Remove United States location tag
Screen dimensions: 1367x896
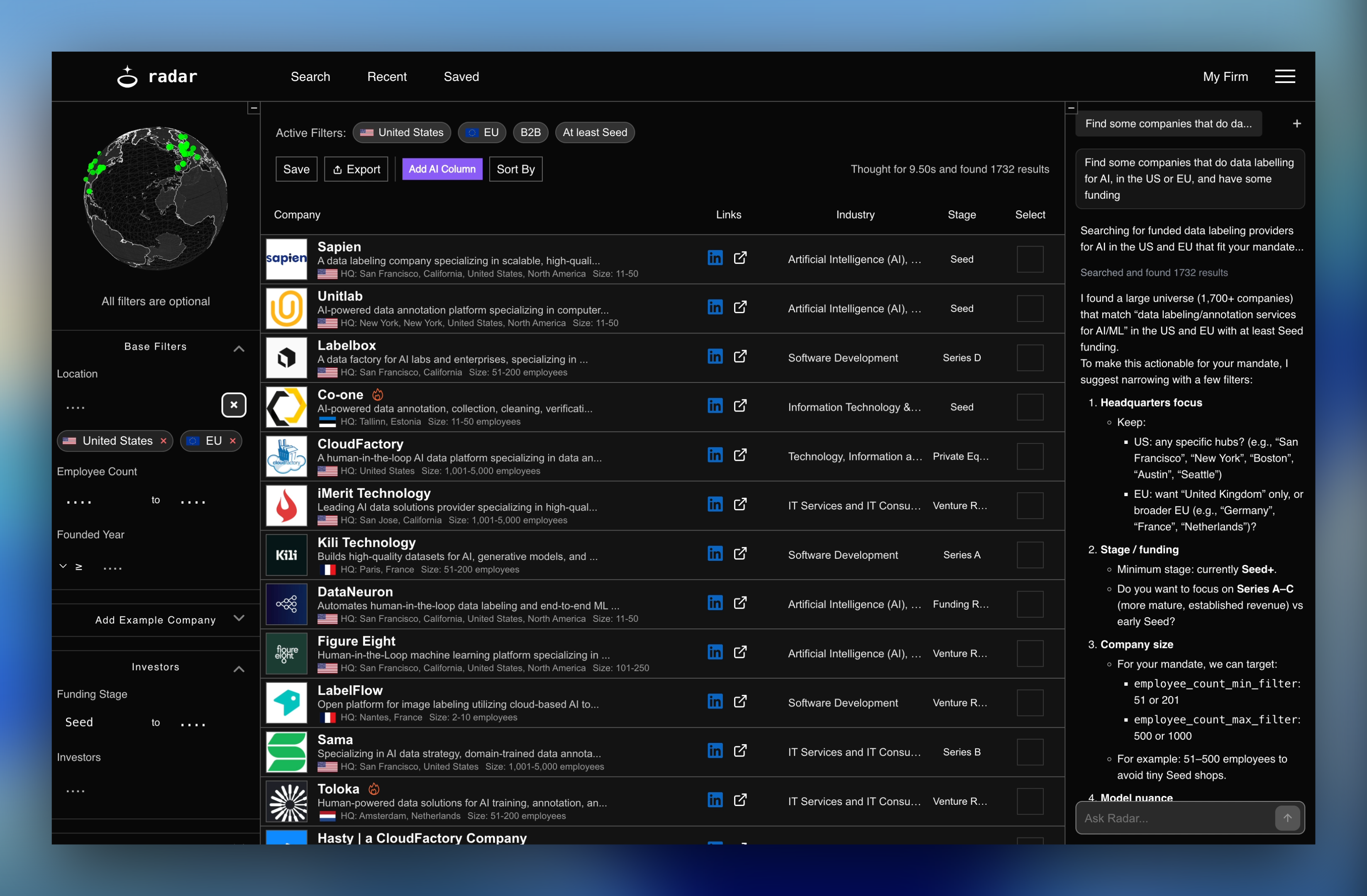coord(164,441)
